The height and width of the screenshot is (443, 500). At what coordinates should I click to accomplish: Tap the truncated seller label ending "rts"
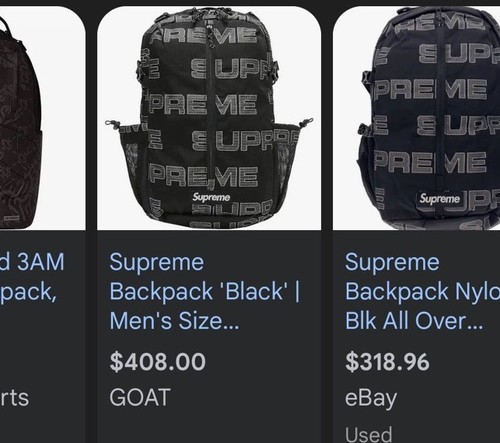[14, 398]
